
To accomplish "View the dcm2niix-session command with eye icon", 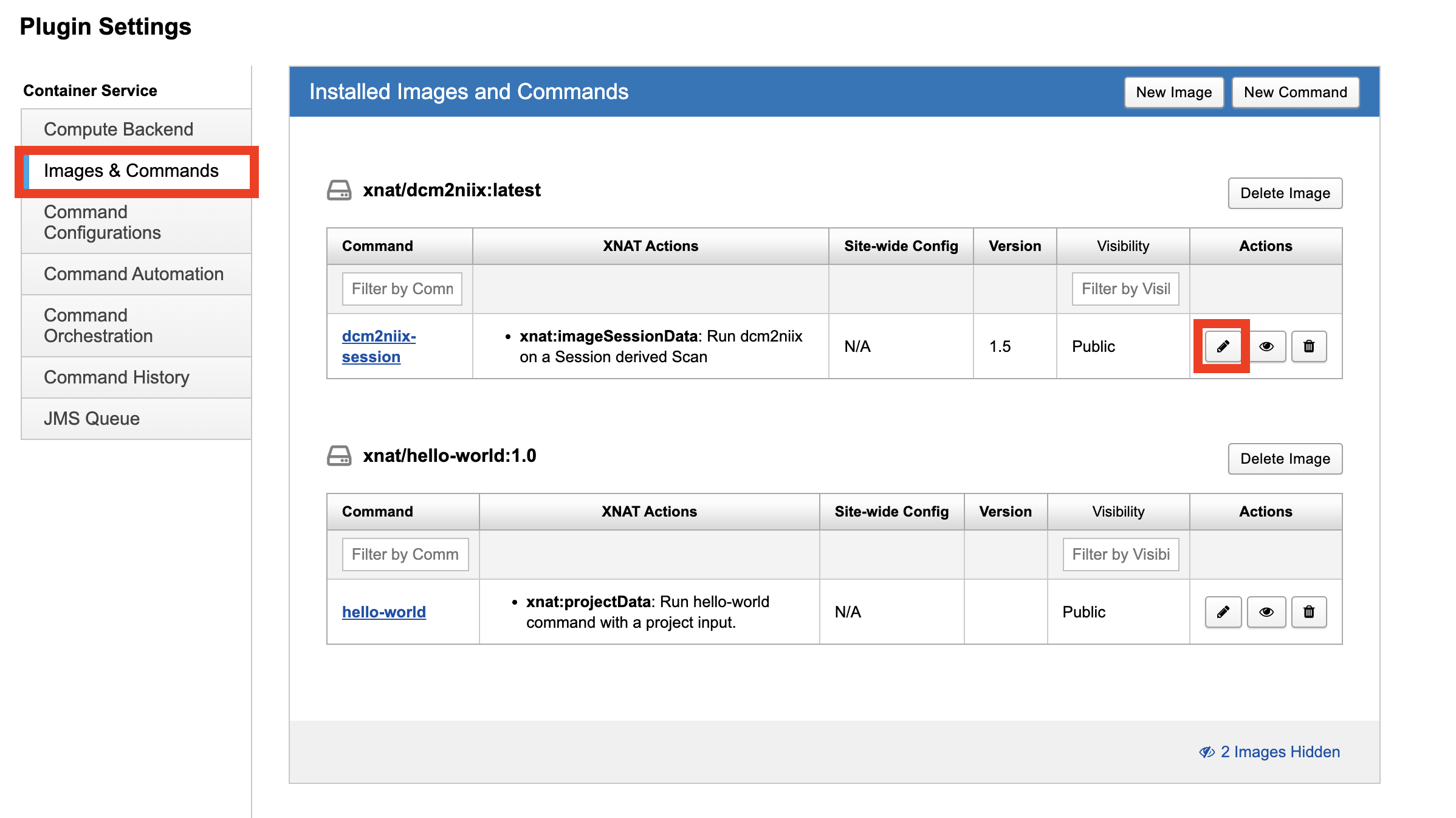I will 1266,346.
